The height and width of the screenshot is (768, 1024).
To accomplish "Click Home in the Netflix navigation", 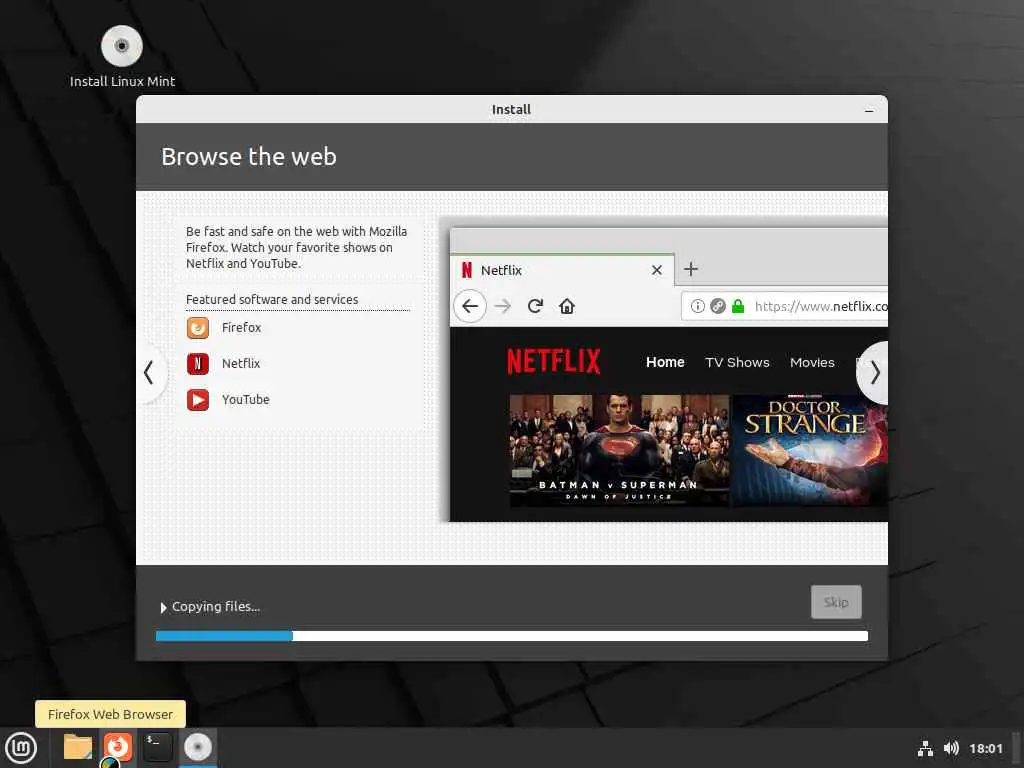I will click(665, 362).
